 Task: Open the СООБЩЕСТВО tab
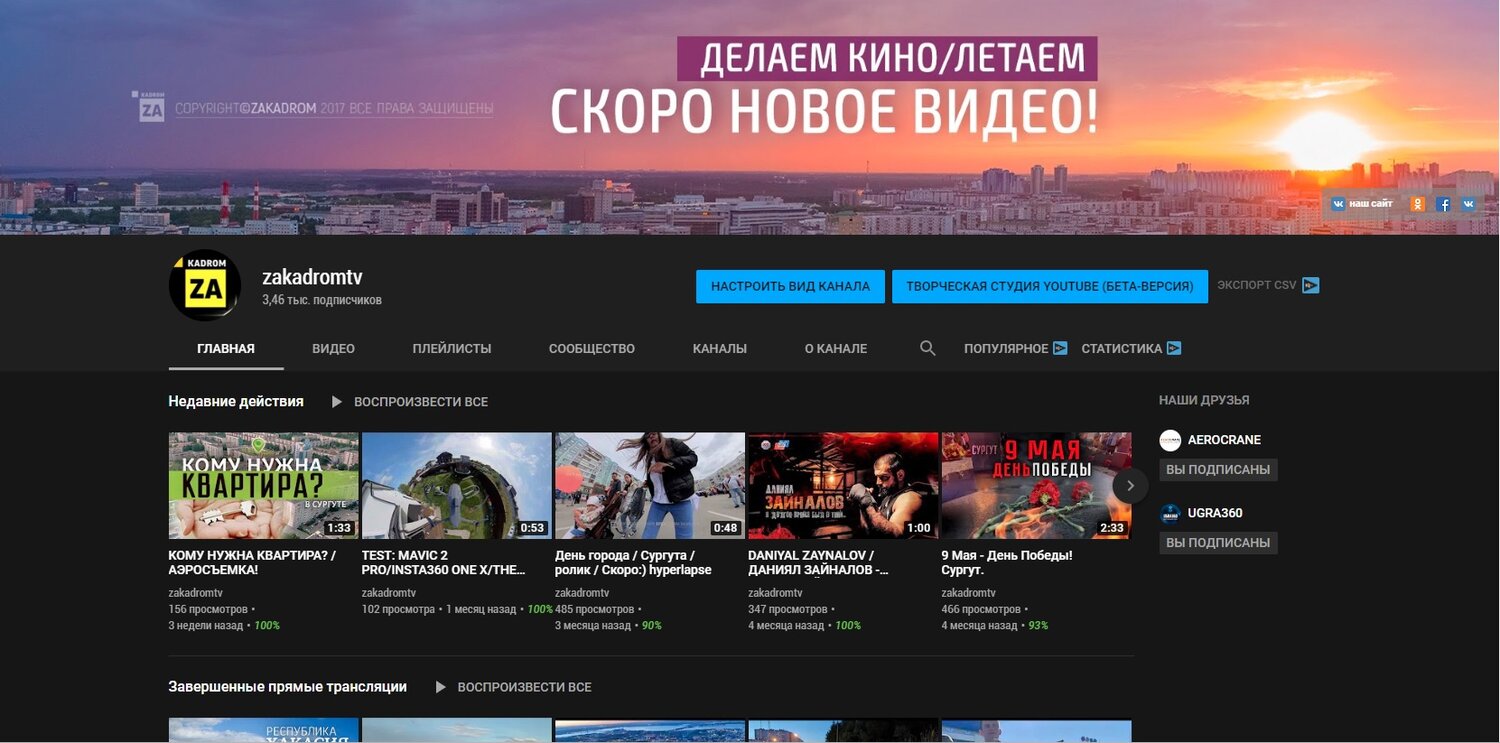pyautogui.click(x=592, y=349)
